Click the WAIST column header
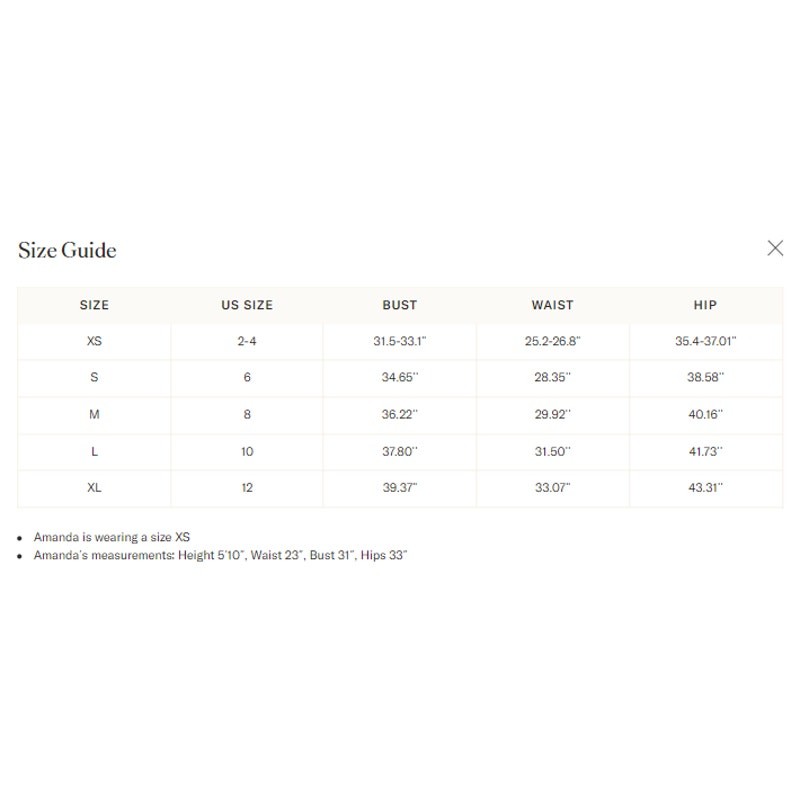The height and width of the screenshot is (800, 800). pos(553,305)
